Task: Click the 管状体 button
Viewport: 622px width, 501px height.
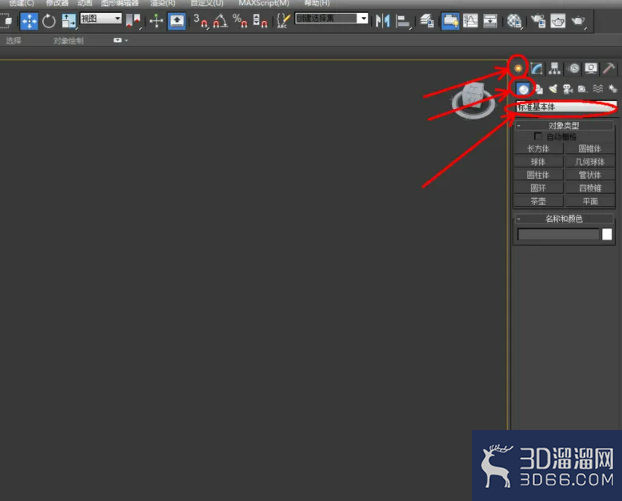Action: [x=590, y=175]
